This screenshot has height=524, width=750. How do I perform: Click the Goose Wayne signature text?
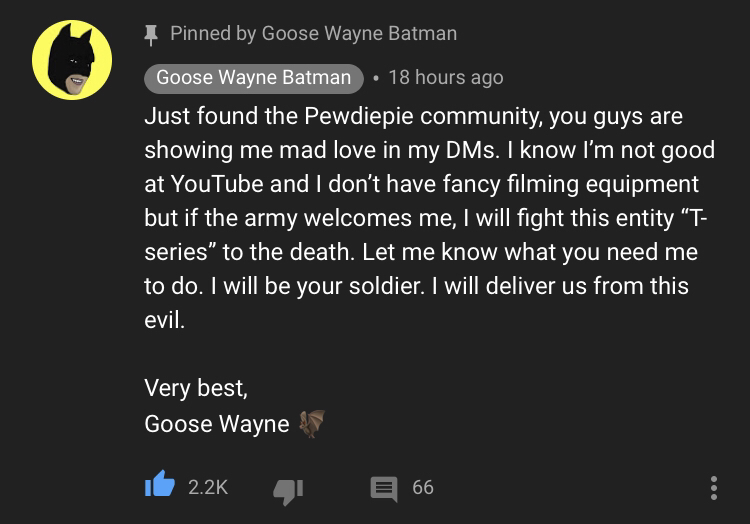(x=217, y=424)
